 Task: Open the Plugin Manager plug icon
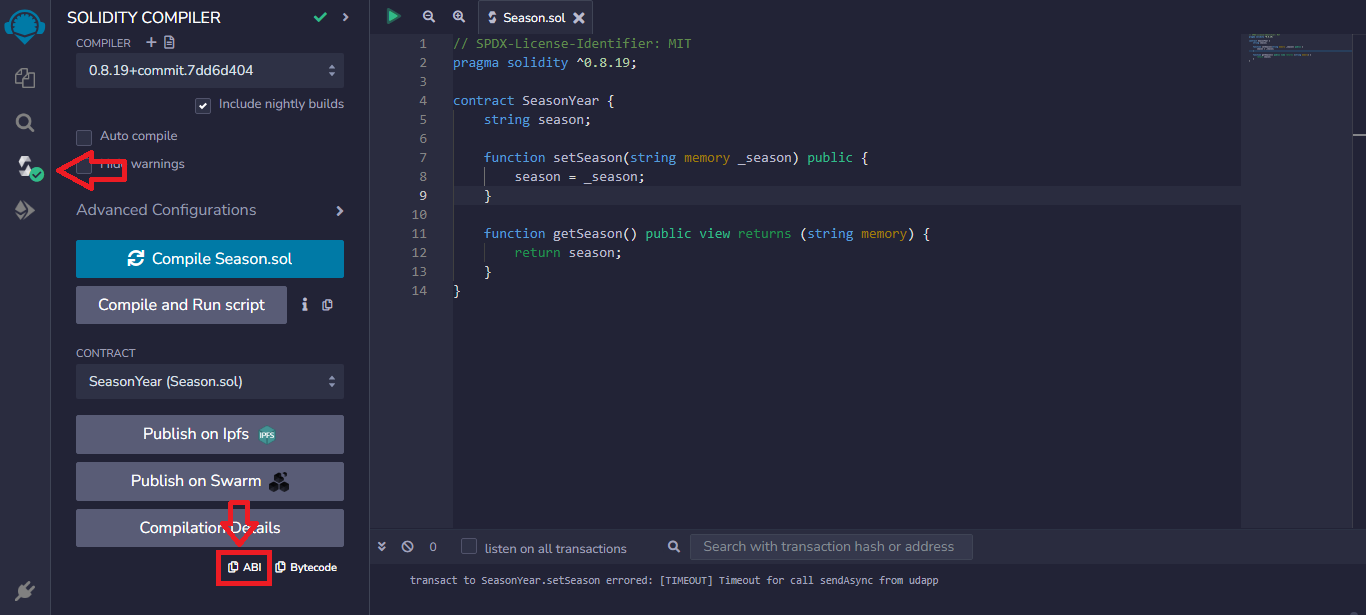pos(25,591)
